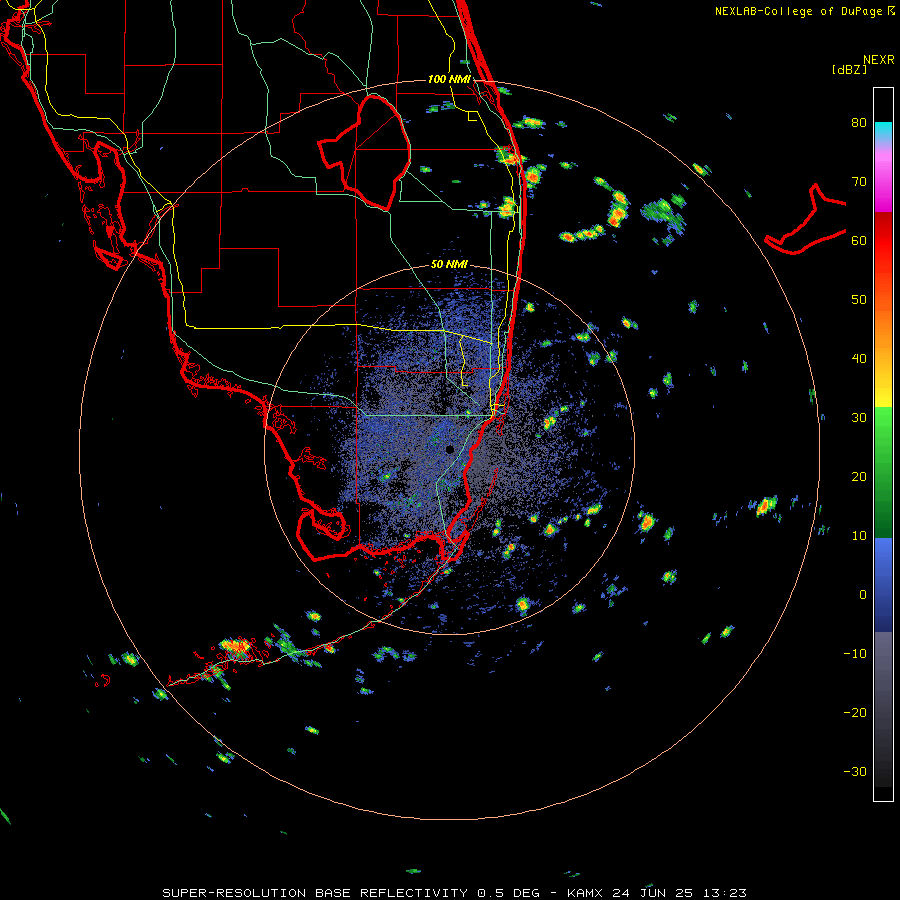
Task: Pick the green segment of the reflectivity color bar
Action: (x=883, y=472)
